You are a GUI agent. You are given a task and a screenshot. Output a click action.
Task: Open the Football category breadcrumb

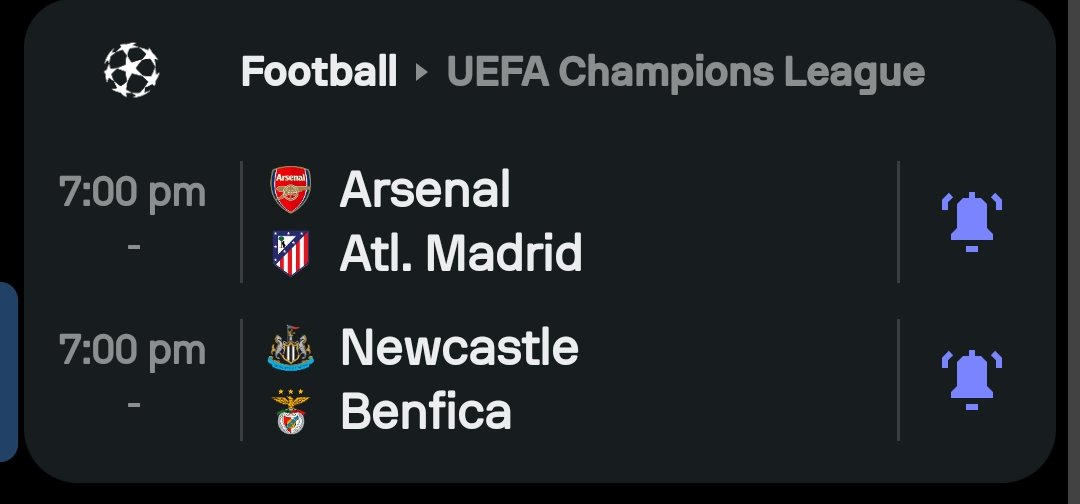(x=319, y=71)
